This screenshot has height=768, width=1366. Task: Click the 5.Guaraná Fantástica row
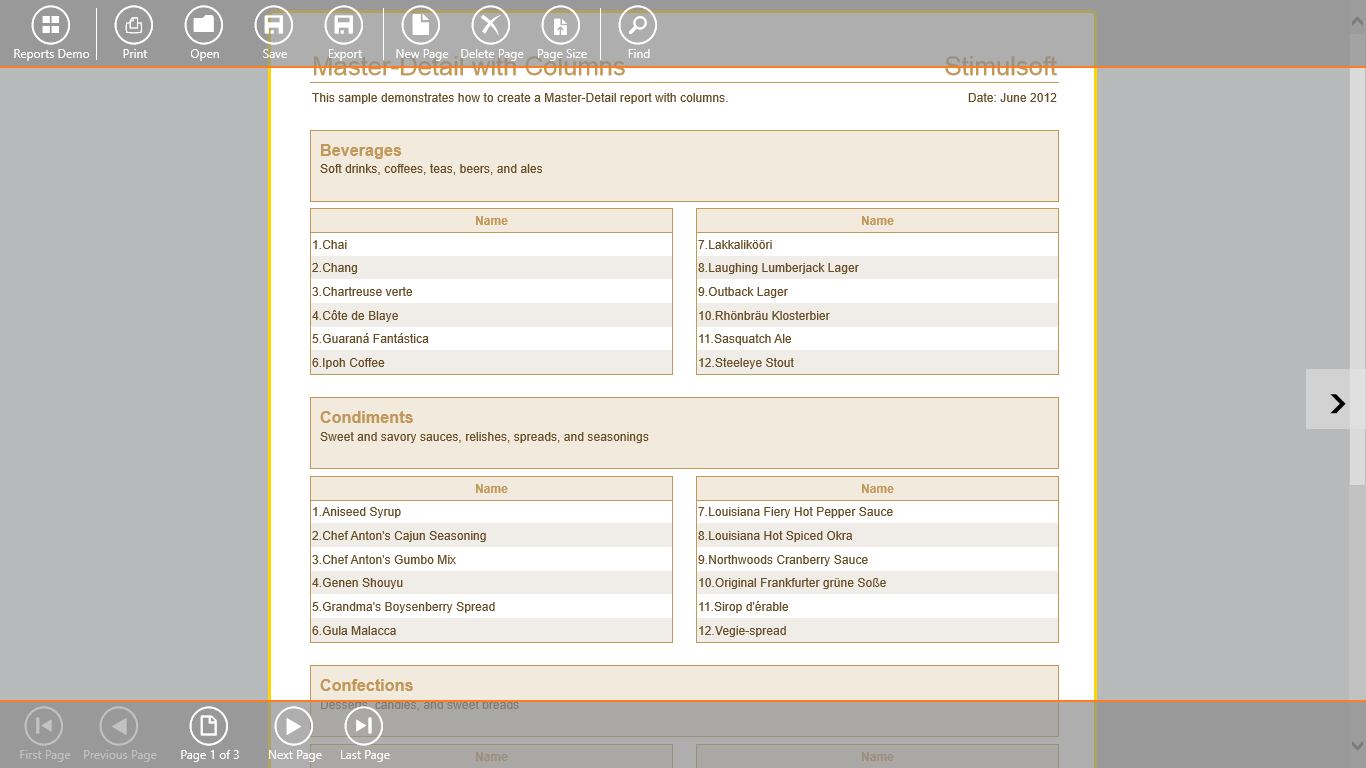pos(491,339)
